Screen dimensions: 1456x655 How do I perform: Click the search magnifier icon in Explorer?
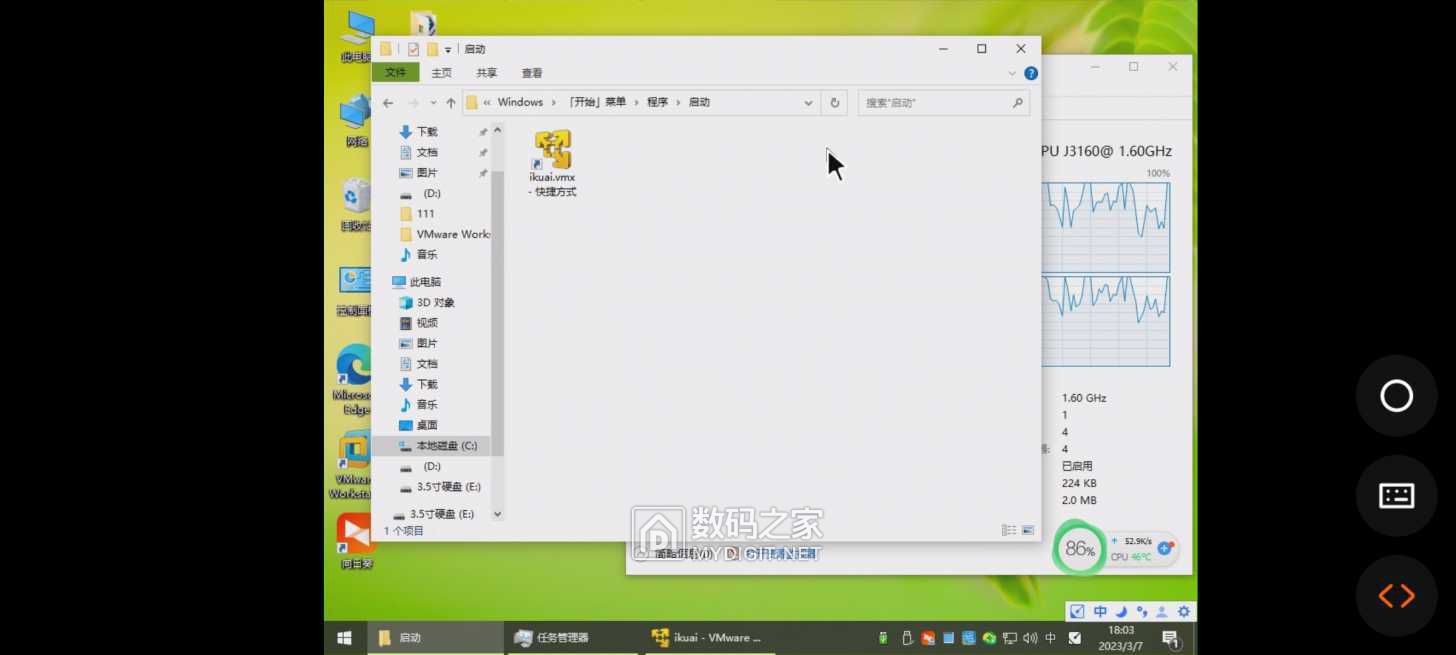pyautogui.click(x=1017, y=102)
